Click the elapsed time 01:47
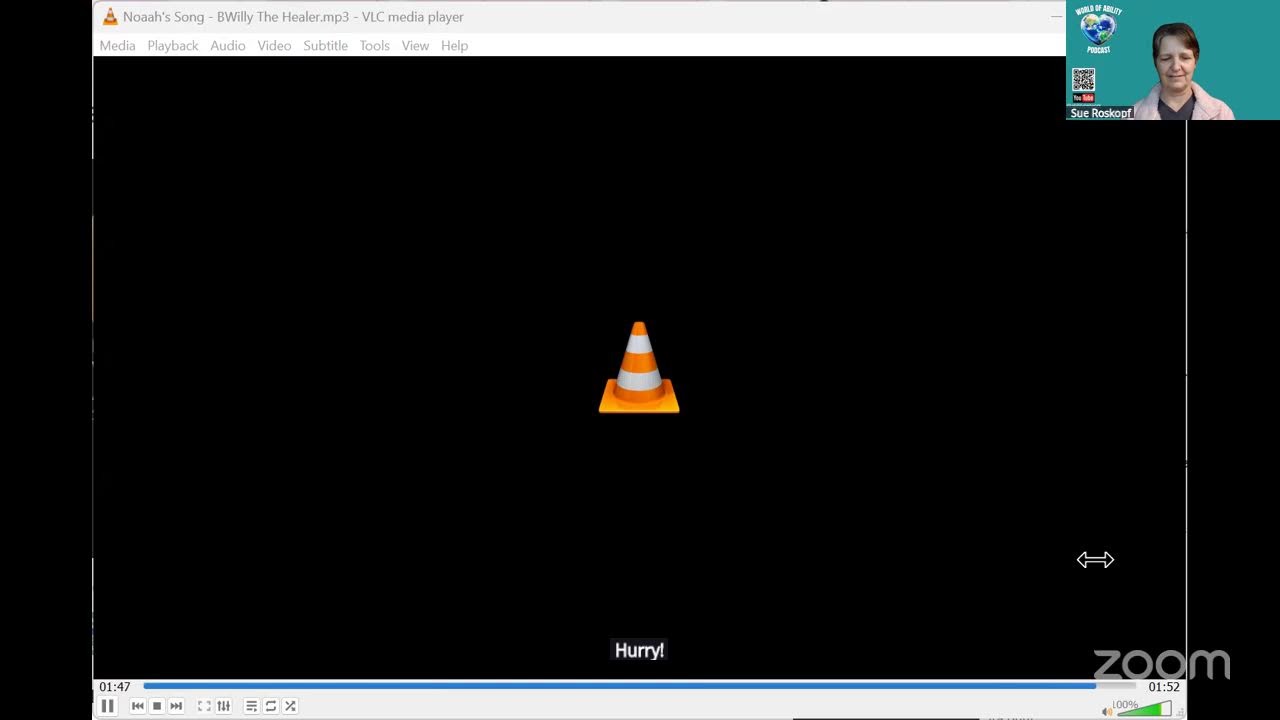 (114, 687)
